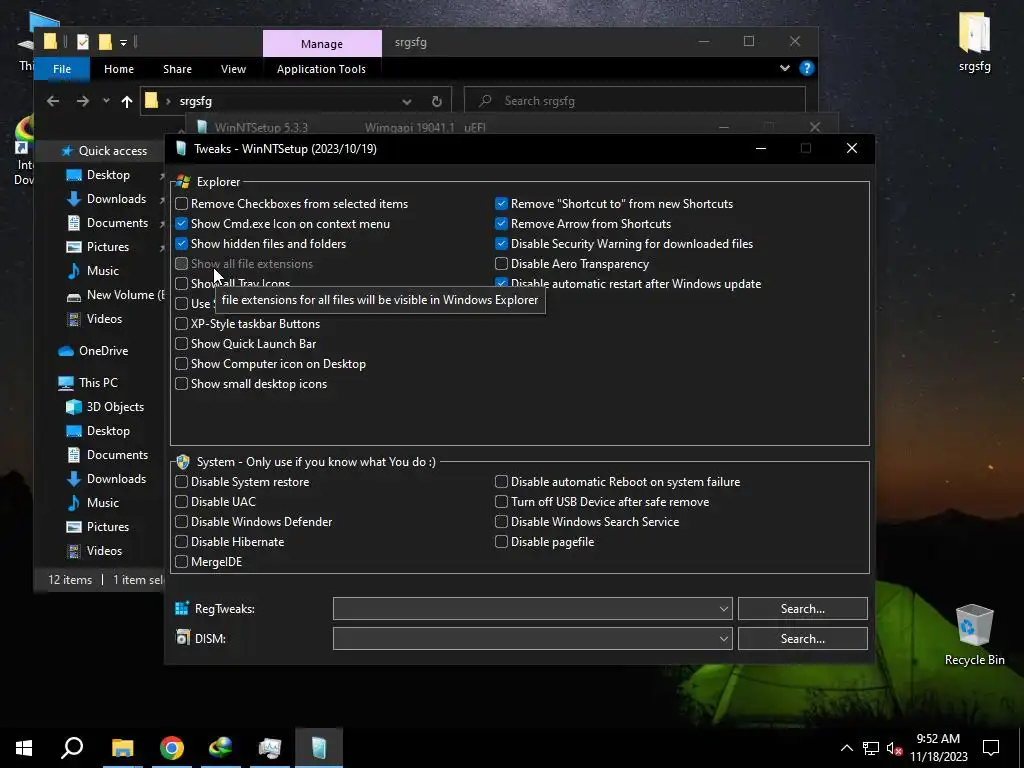The image size is (1024, 768).
Task: Toggle Disable Security Warning for downloaded files
Action: (x=501, y=244)
